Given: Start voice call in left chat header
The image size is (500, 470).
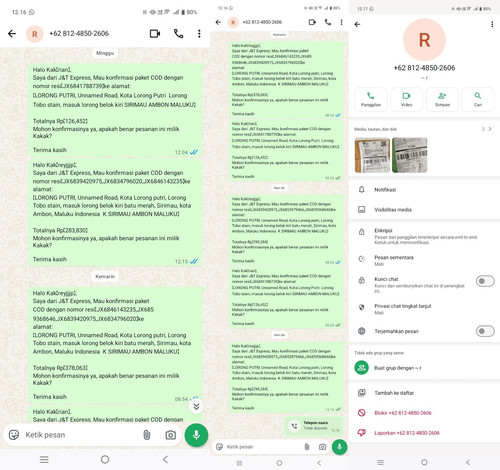Looking at the screenshot, I should (178, 34).
